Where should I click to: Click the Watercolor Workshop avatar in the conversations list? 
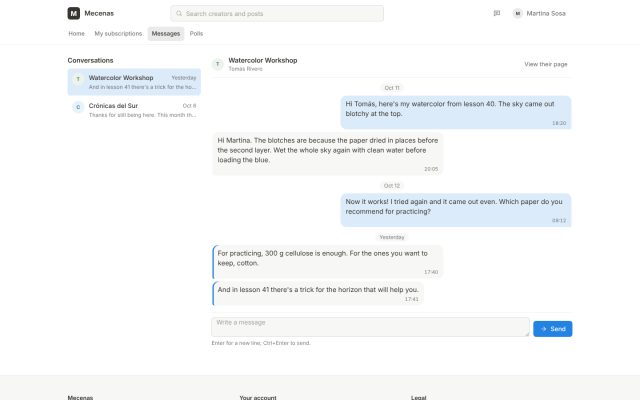[78, 79]
